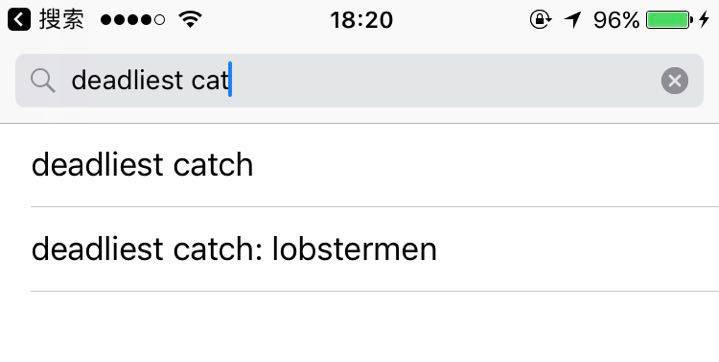This screenshot has height=362, width=719.
Task: Tap the Wi-Fi status icon
Action: [190, 19]
